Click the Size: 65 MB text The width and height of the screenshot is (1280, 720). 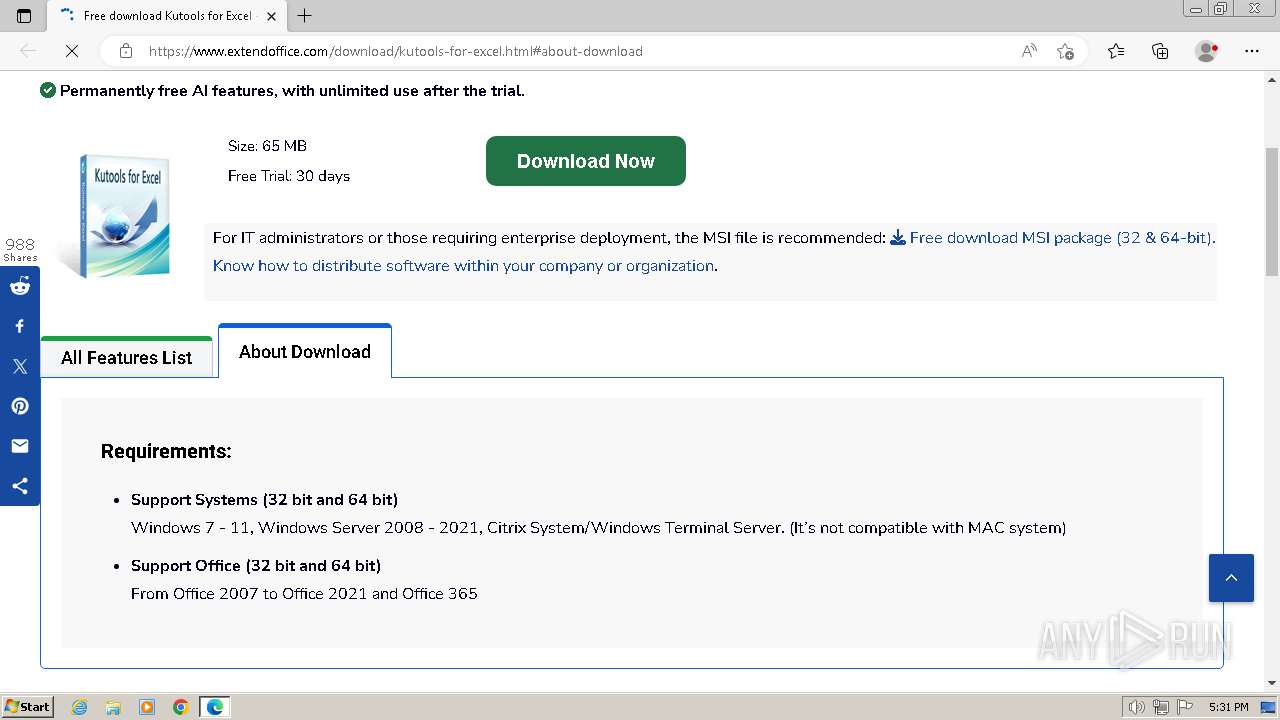coord(267,146)
